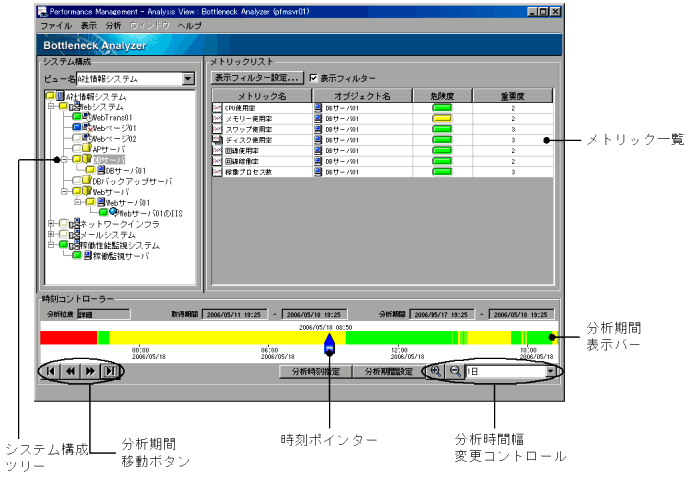Click the 分析期間設定 button
Screen dimensions: 688x481
tap(389, 371)
